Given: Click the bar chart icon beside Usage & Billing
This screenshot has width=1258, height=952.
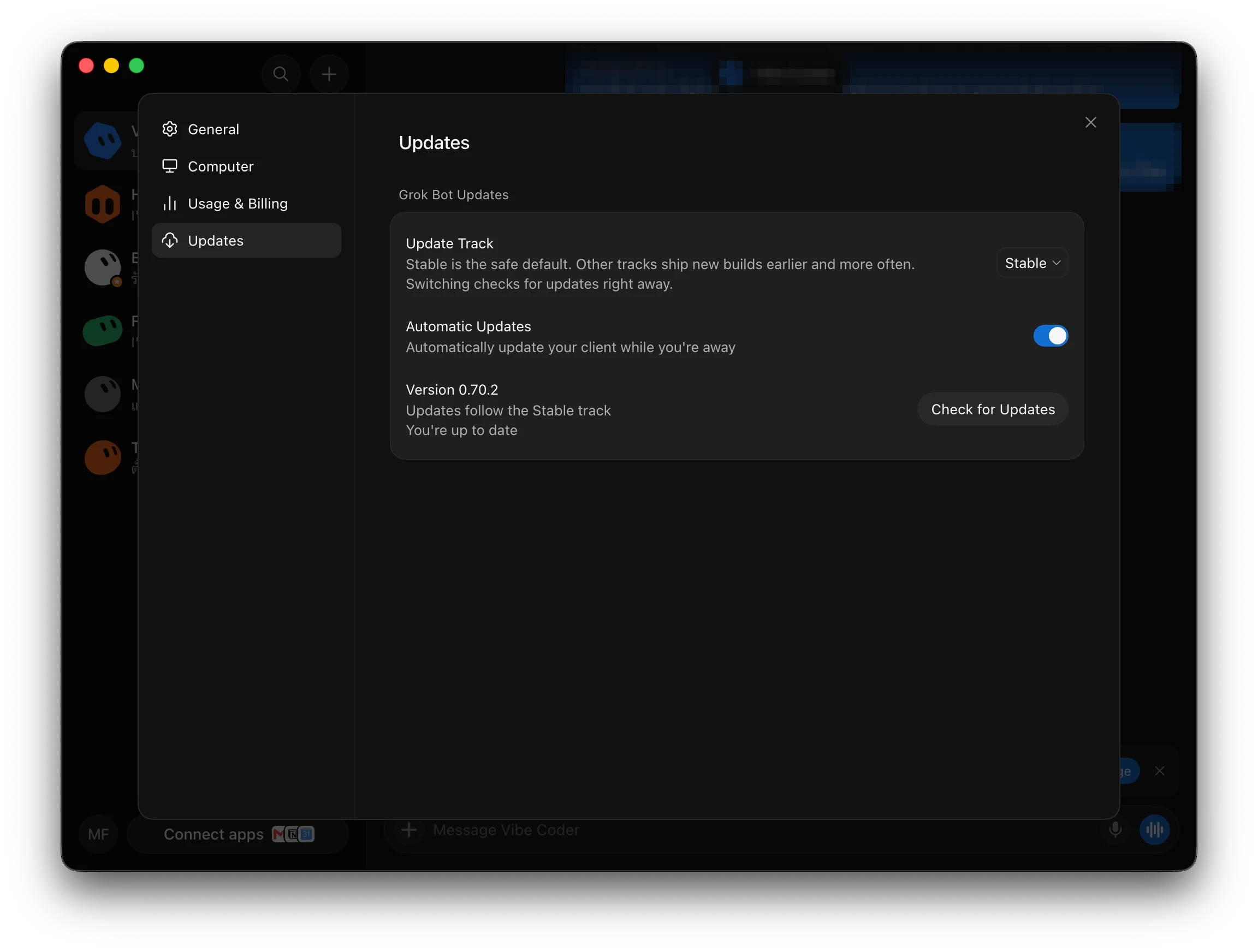Looking at the screenshot, I should [x=169, y=204].
